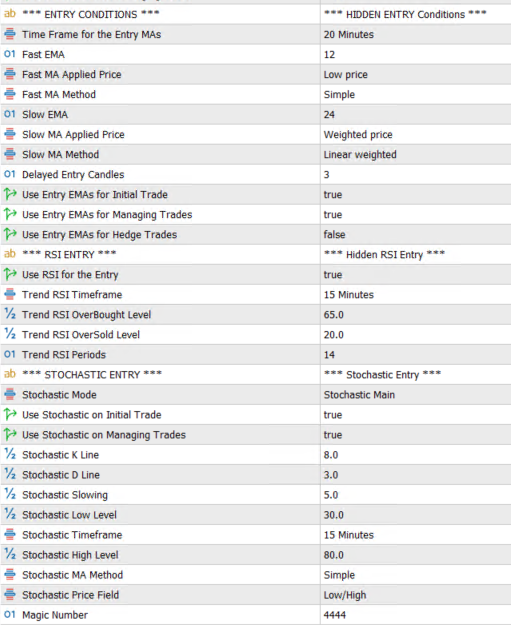
Task: Select the HIDDEN ENTRY Conditions value cell
Action: [x=416, y=14]
